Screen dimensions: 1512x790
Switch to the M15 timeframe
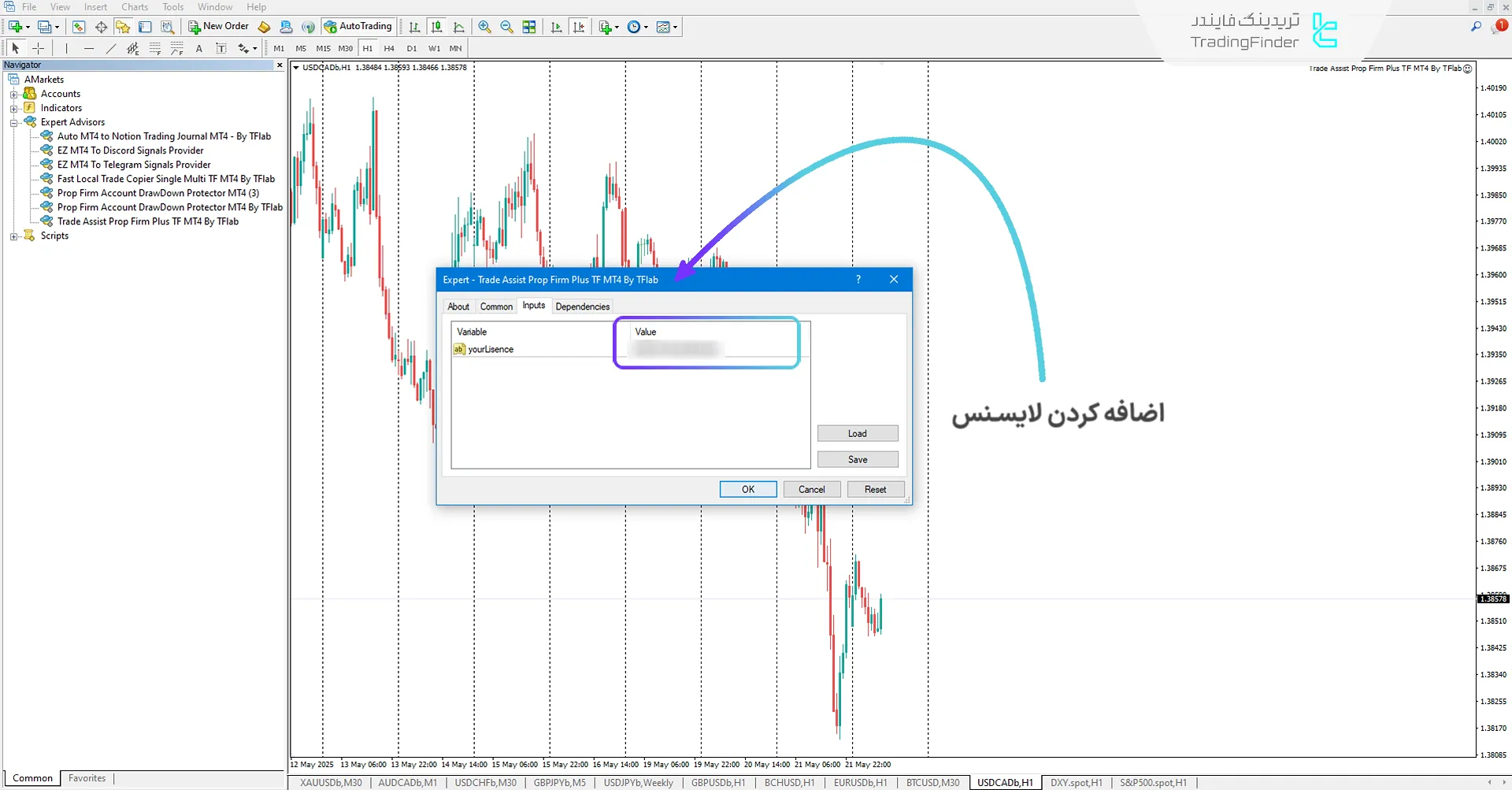pyautogui.click(x=322, y=48)
